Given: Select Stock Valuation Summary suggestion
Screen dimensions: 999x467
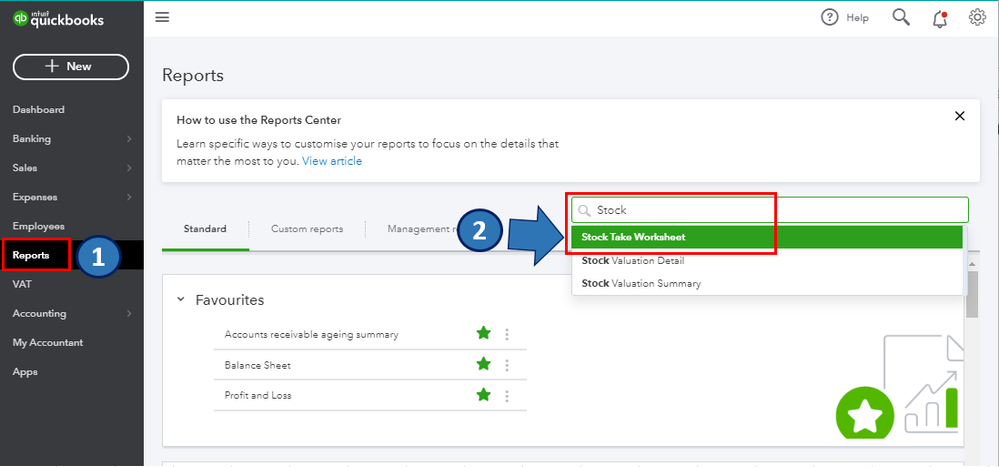Looking at the screenshot, I should [x=641, y=283].
